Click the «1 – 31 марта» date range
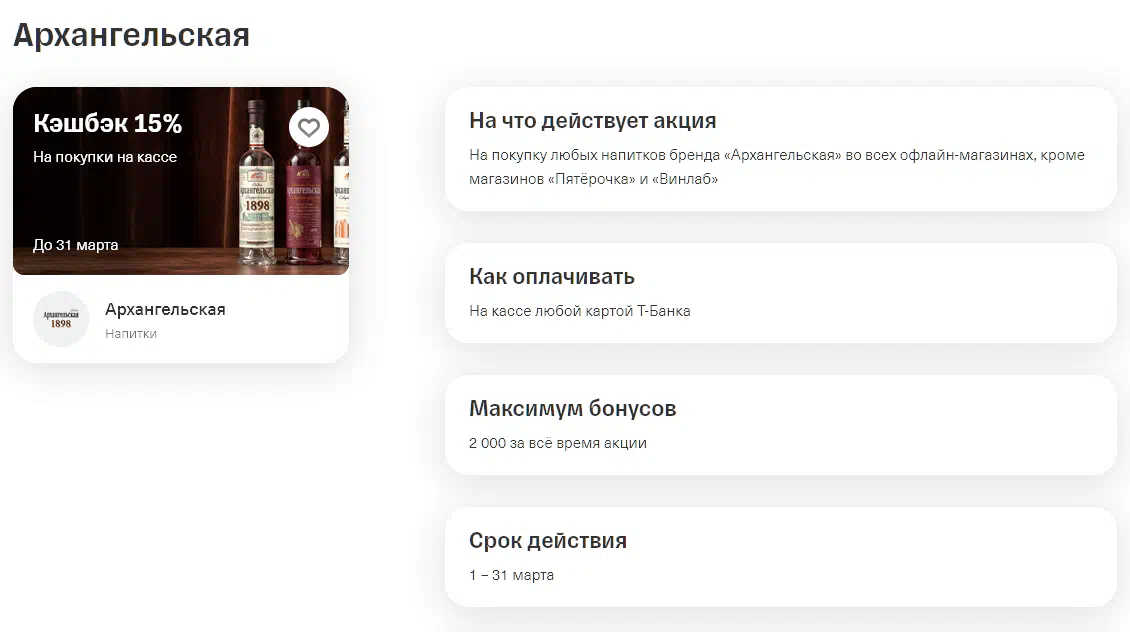Viewport: 1130px width, 632px height. 511,575
